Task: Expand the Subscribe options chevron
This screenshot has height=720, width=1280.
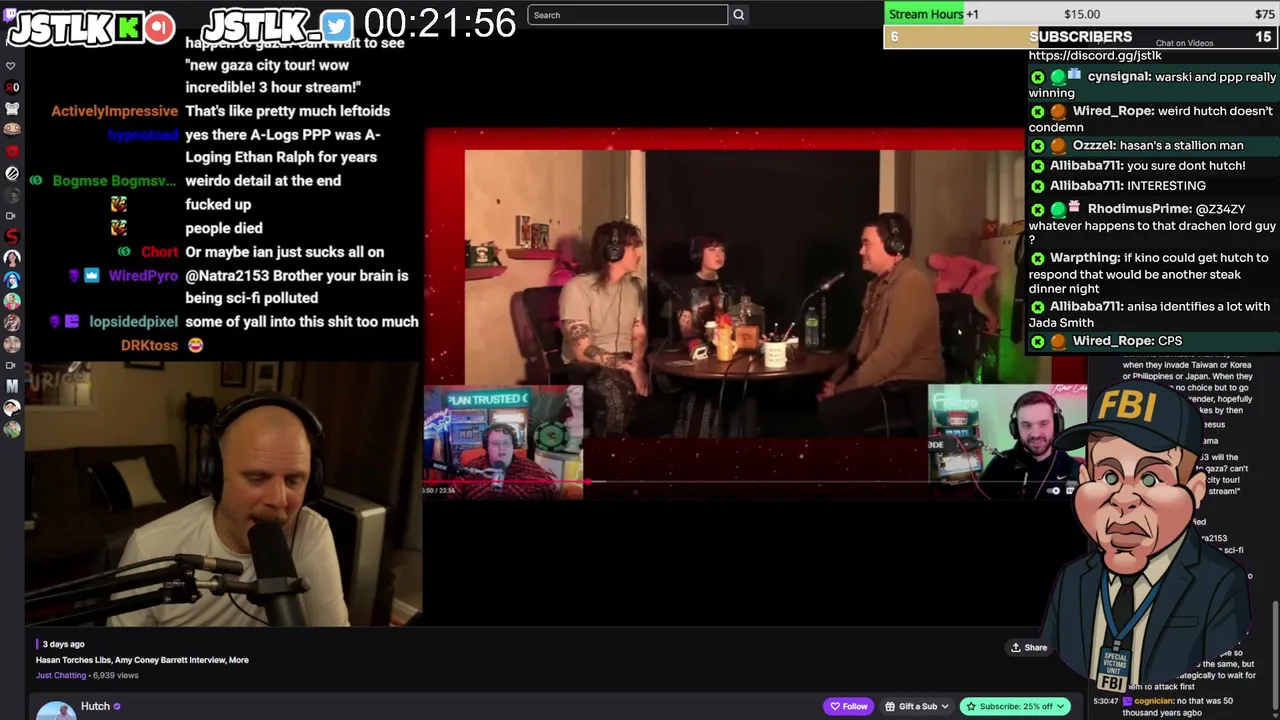Action: coord(1061,707)
